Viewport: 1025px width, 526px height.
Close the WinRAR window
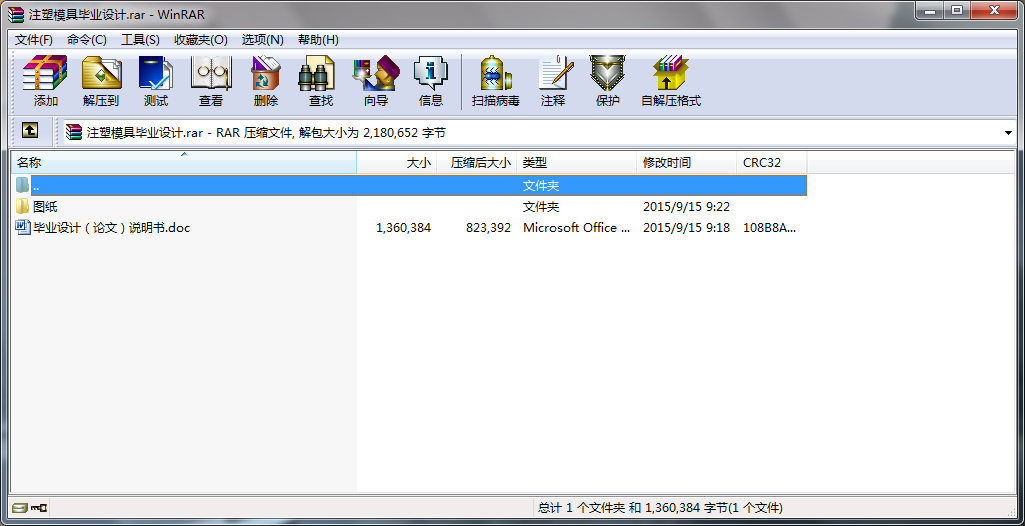click(x=996, y=11)
